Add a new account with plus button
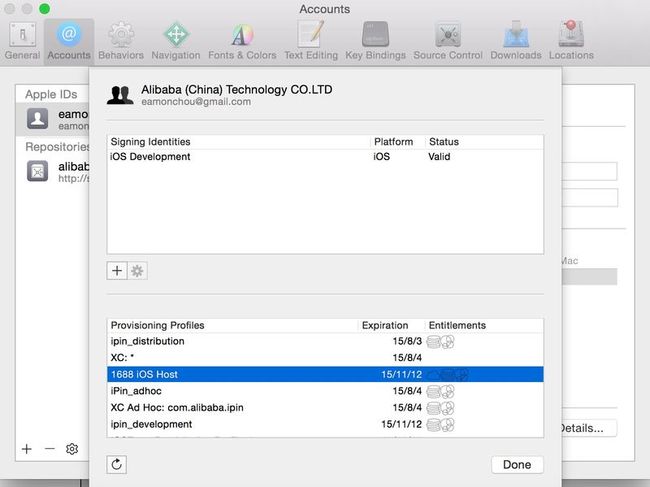Image resolution: width=650 pixels, height=487 pixels. [x=27, y=449]
